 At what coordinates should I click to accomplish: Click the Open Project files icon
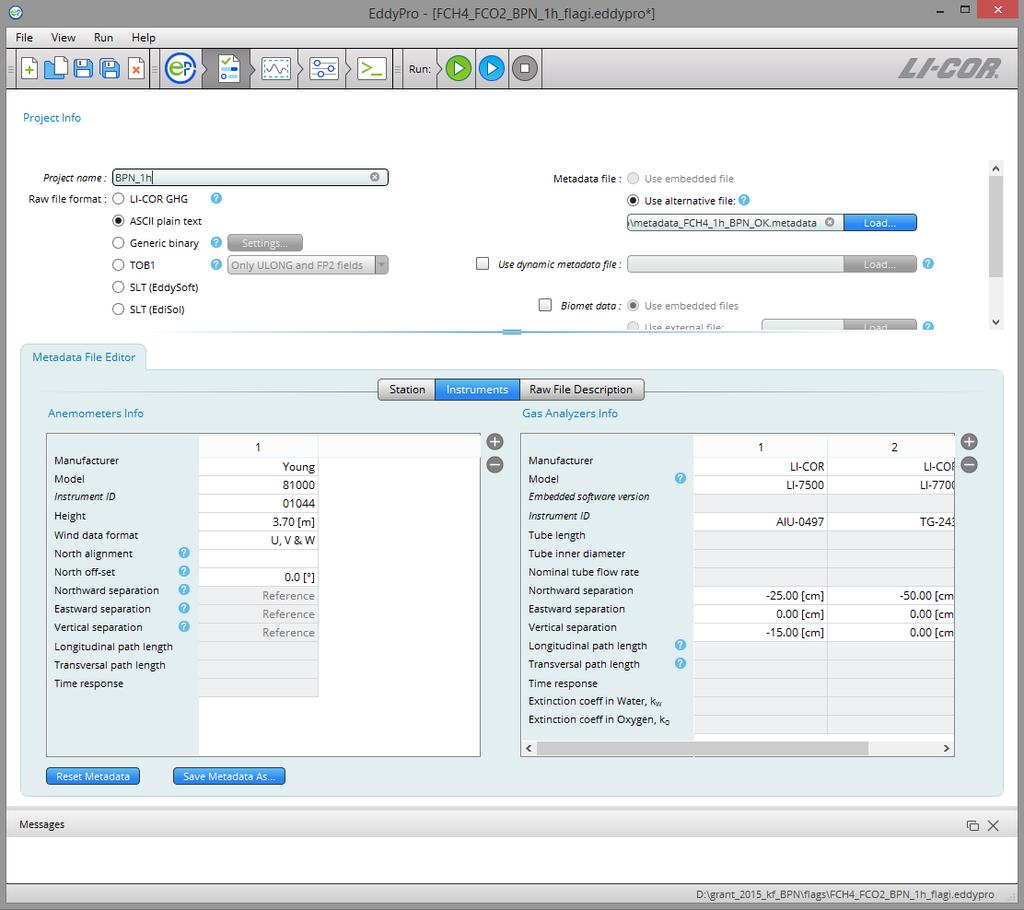pos(56,68)
